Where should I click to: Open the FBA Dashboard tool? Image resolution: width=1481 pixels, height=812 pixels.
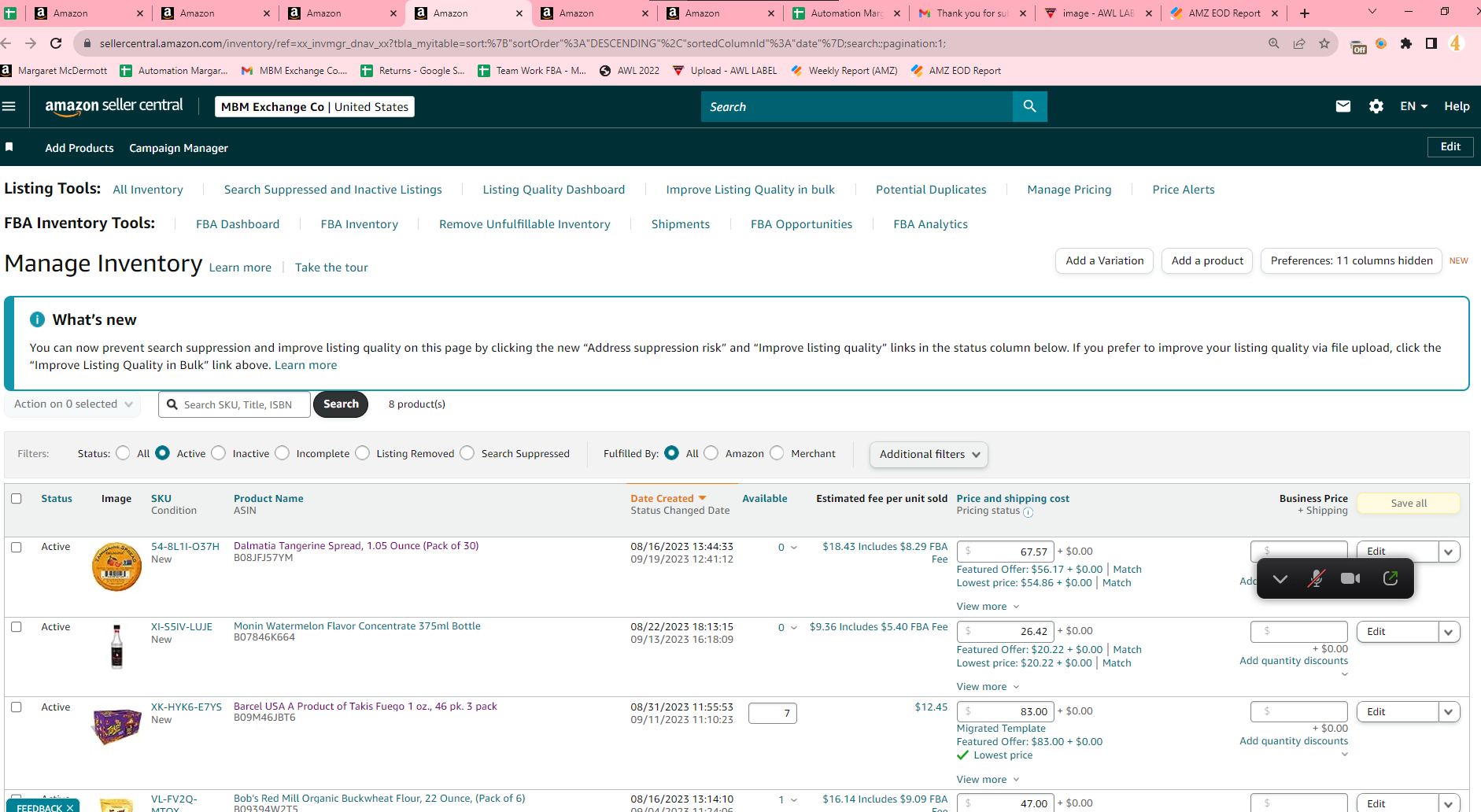(x=238, y=224)
